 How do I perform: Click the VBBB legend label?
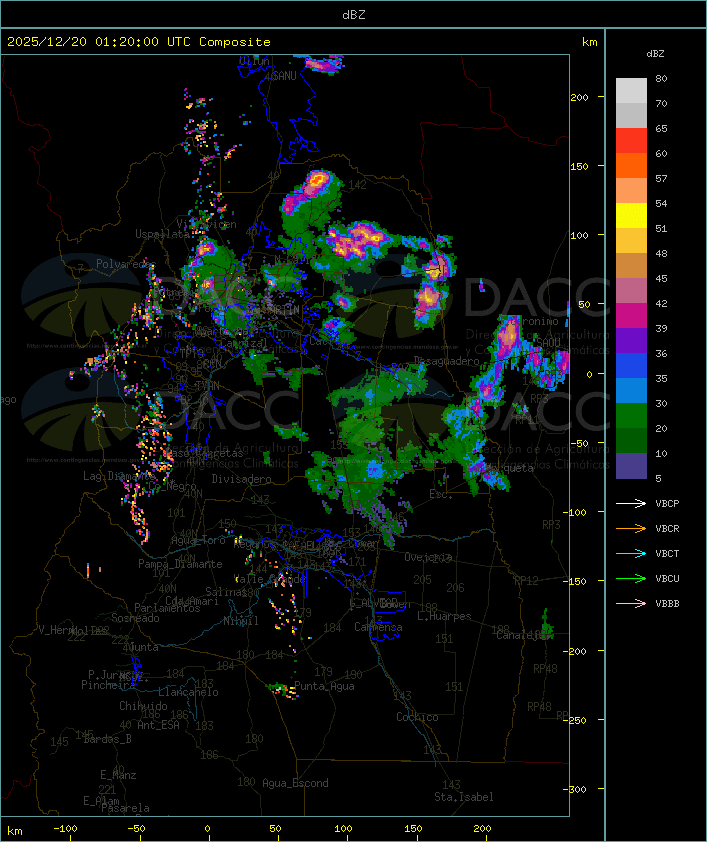point(667,604)
